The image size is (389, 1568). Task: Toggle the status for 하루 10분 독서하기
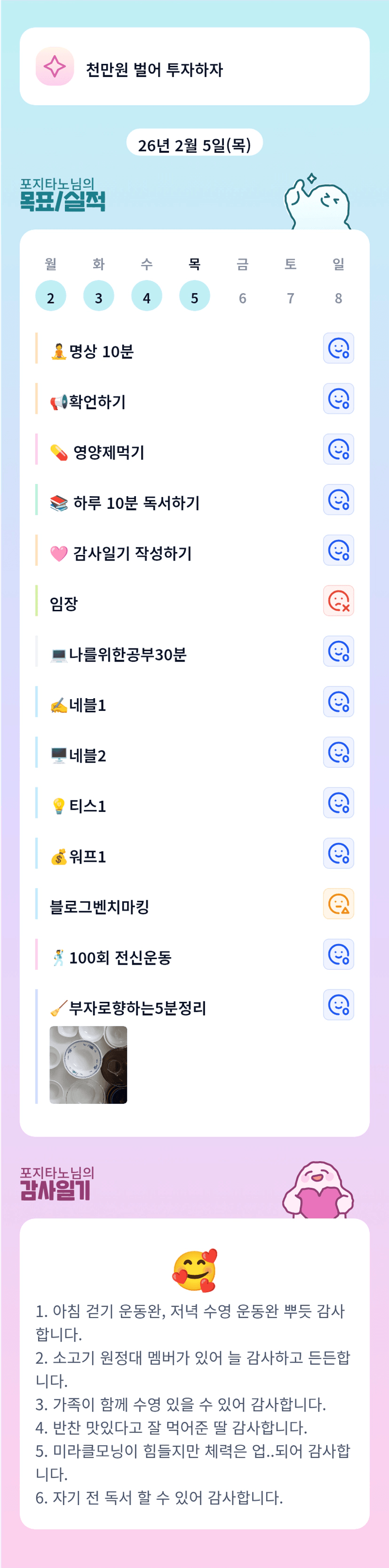click(338, 500)
